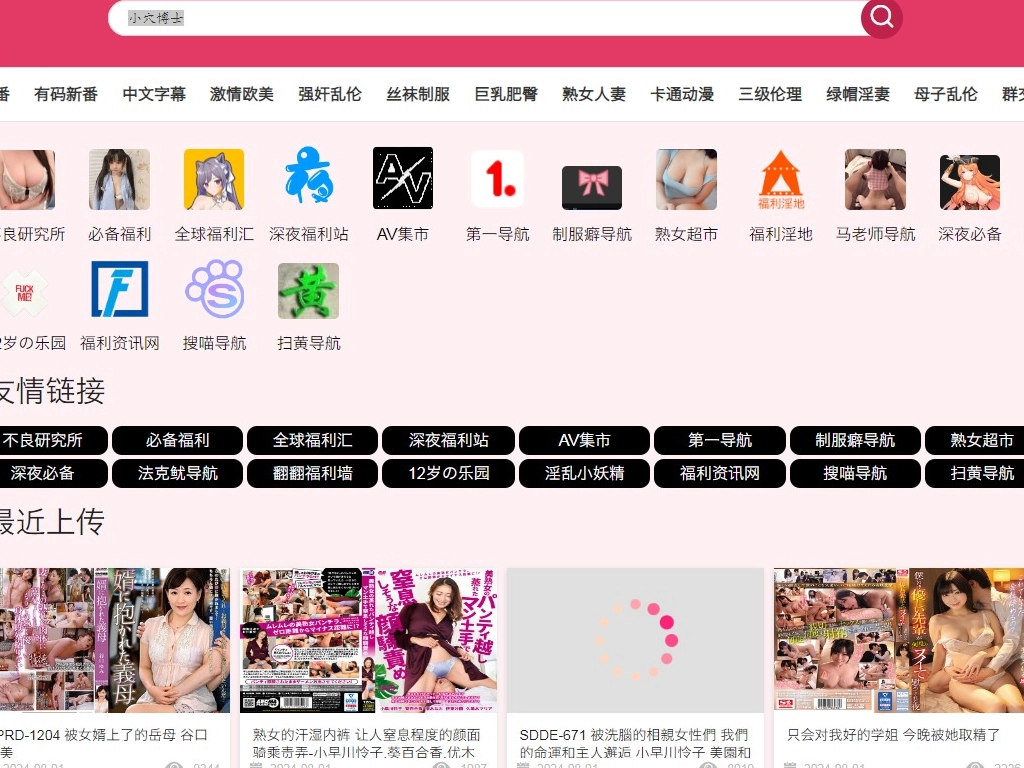Click the loading spinner video thumbnail
The image size is (1024, 768).
[635, 640]
